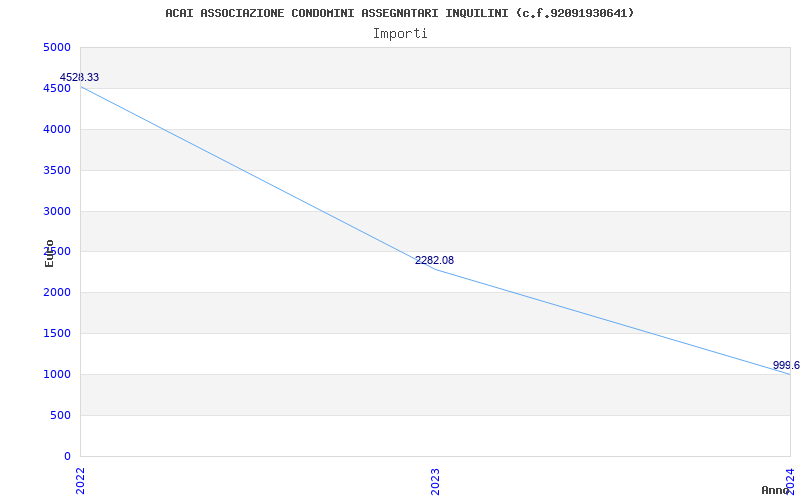This screenshot has width=800, height=500.
Task: Click the y-axis value 1000
Action: (57, 374)
